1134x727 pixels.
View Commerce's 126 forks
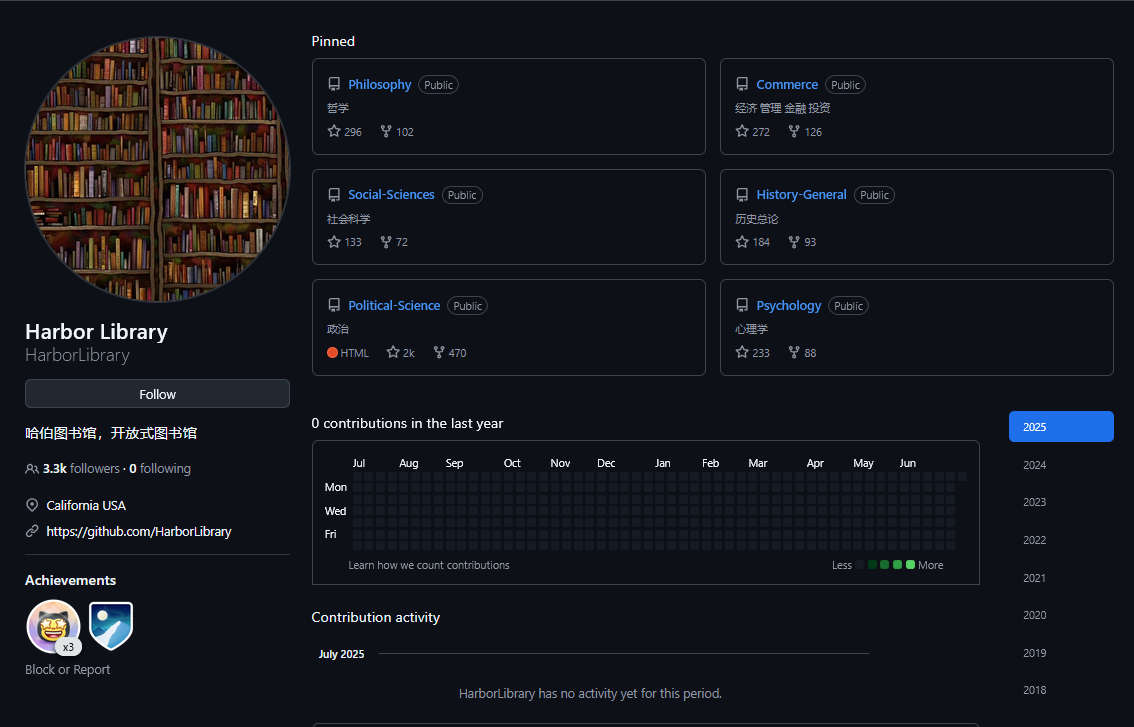coord(805,132)
